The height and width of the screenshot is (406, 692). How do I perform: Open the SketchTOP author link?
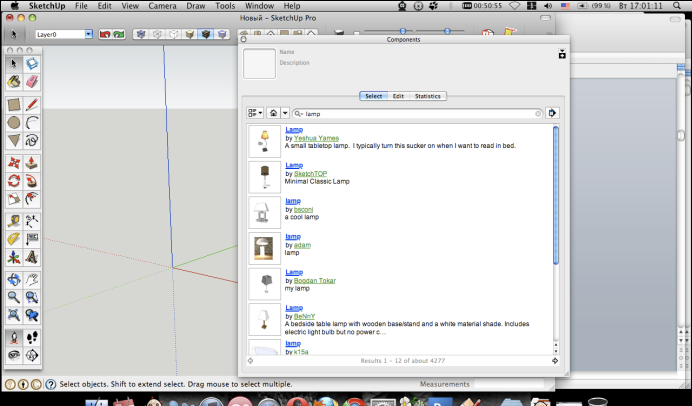309,173
